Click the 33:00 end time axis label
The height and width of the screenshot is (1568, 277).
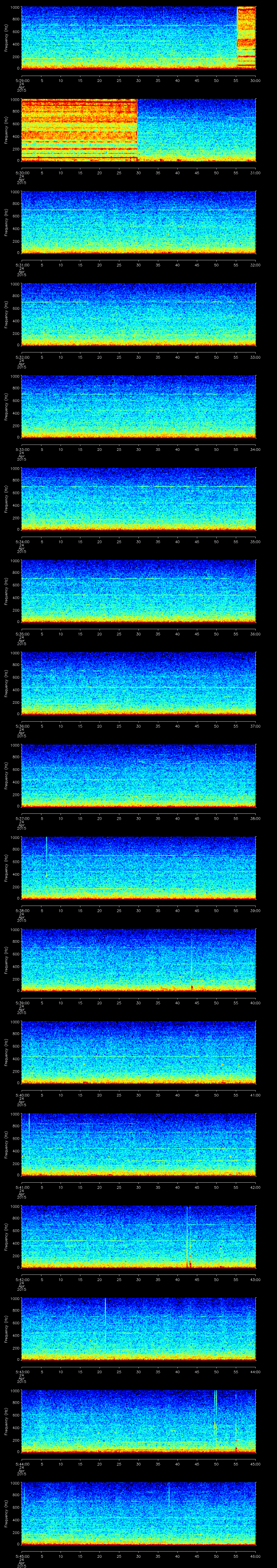pyautogui.click(x=255, y=357)
